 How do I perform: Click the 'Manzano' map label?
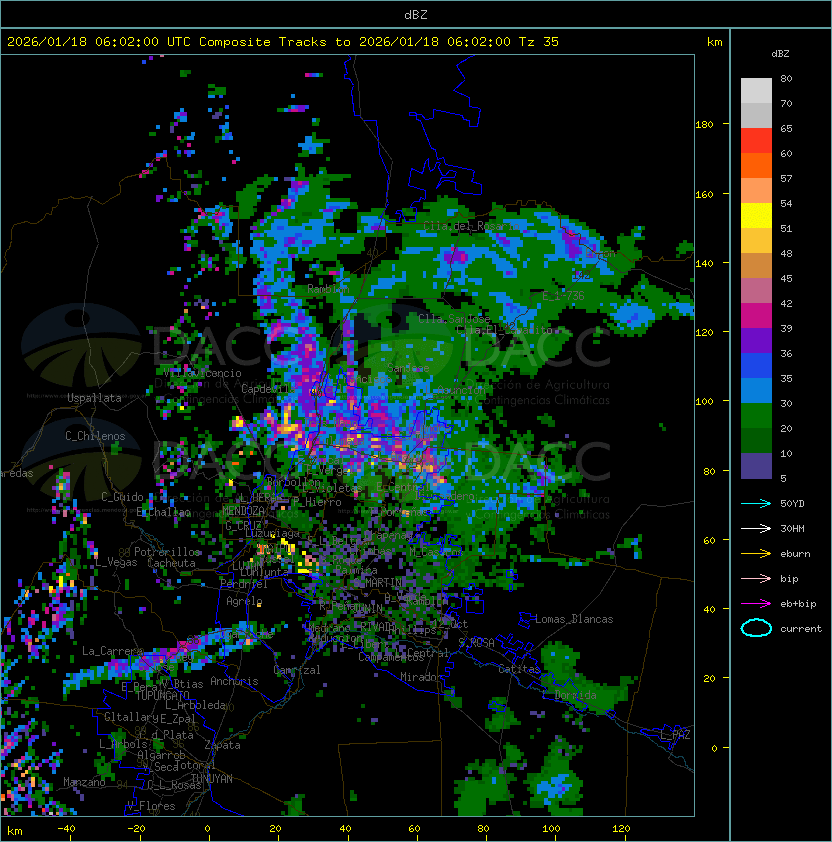click(x=84, y=782)
